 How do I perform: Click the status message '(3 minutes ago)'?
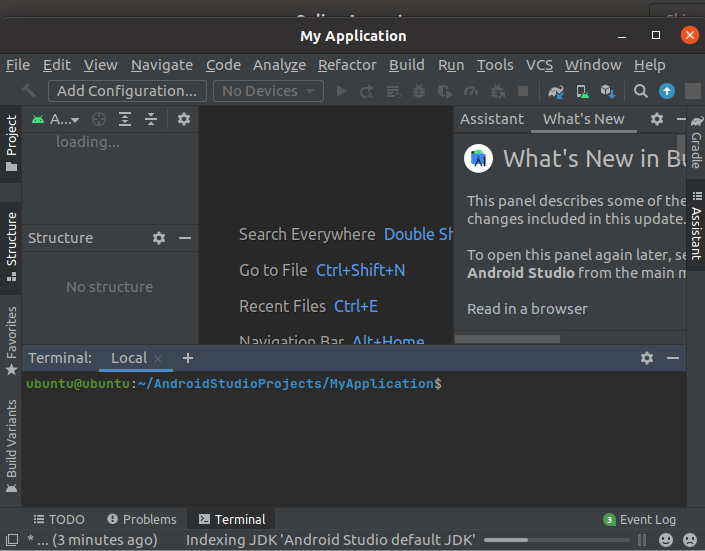[105, 540]
